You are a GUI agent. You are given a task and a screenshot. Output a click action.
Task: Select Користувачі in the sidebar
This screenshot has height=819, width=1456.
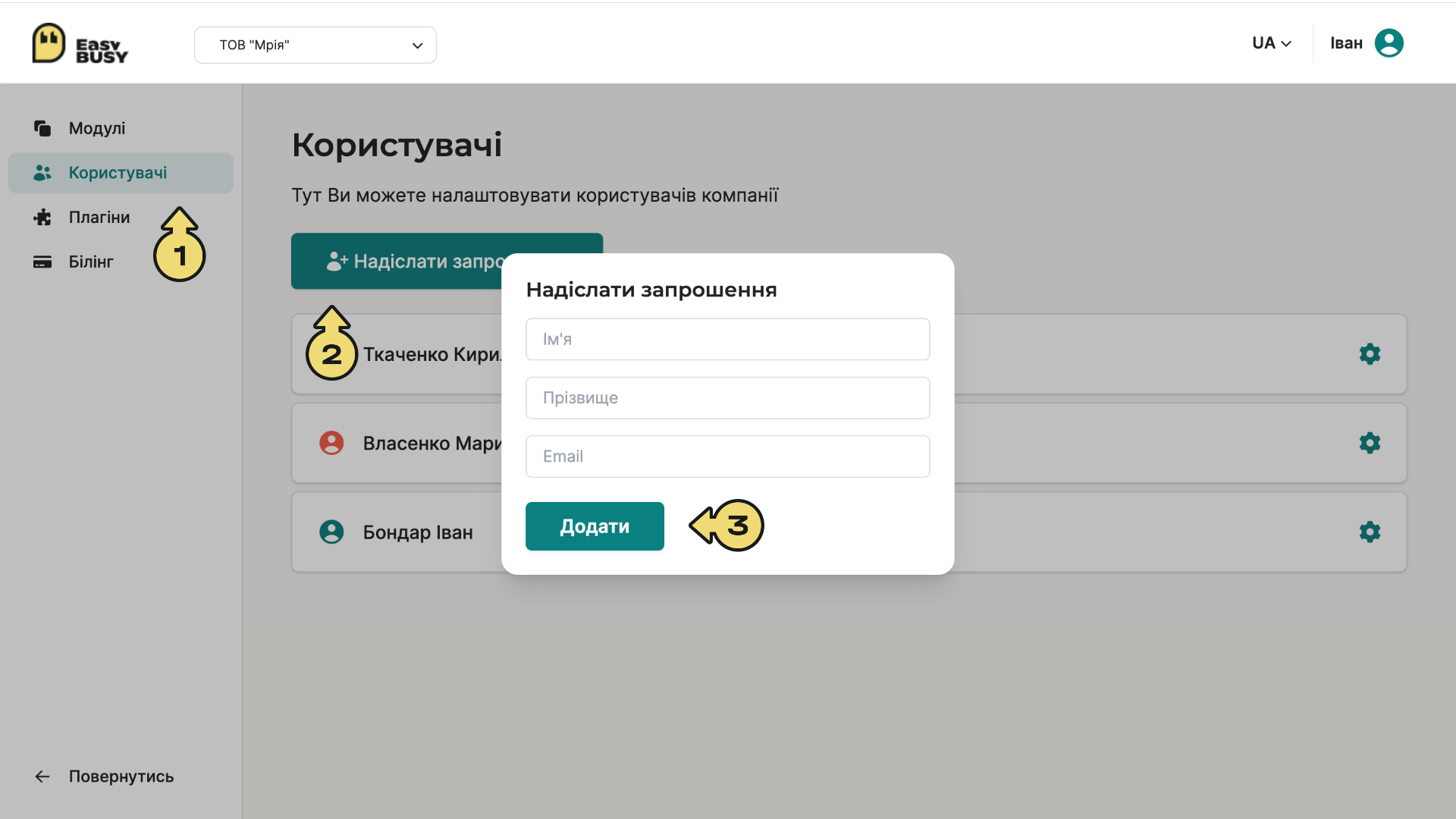pyautogui.click(x=121, y=173)
